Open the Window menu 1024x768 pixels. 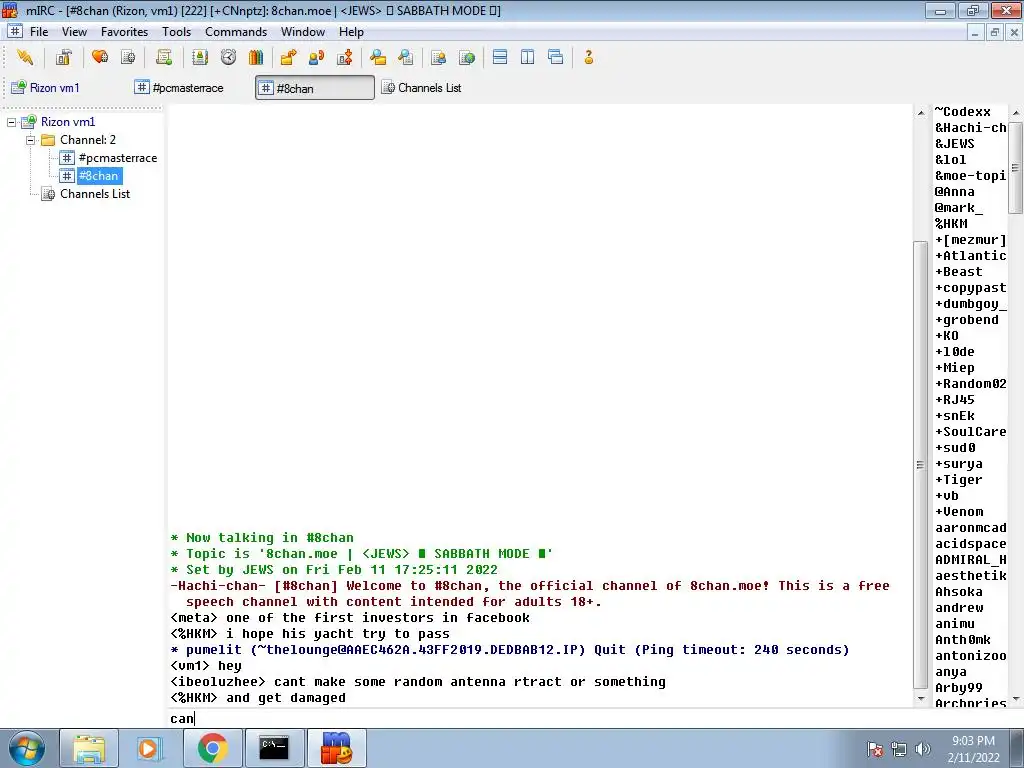point(302,32)
